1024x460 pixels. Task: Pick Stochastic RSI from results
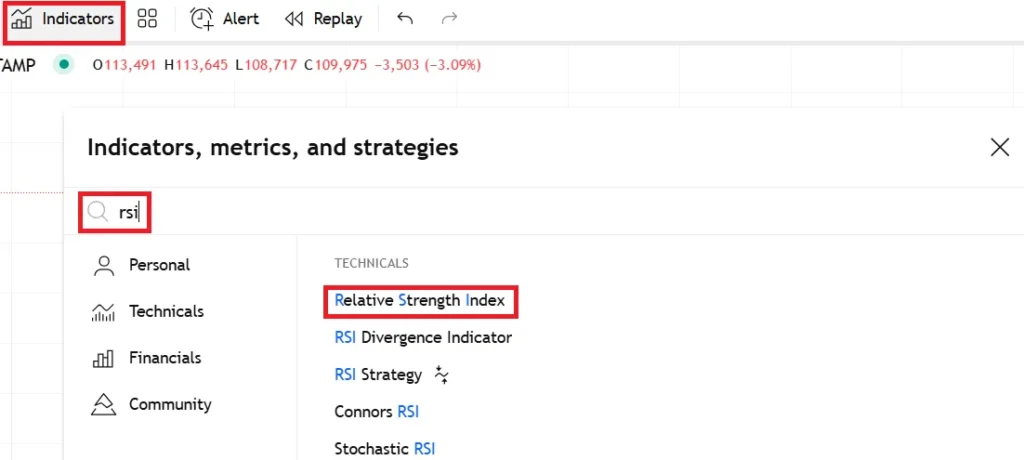click(384, 448)
